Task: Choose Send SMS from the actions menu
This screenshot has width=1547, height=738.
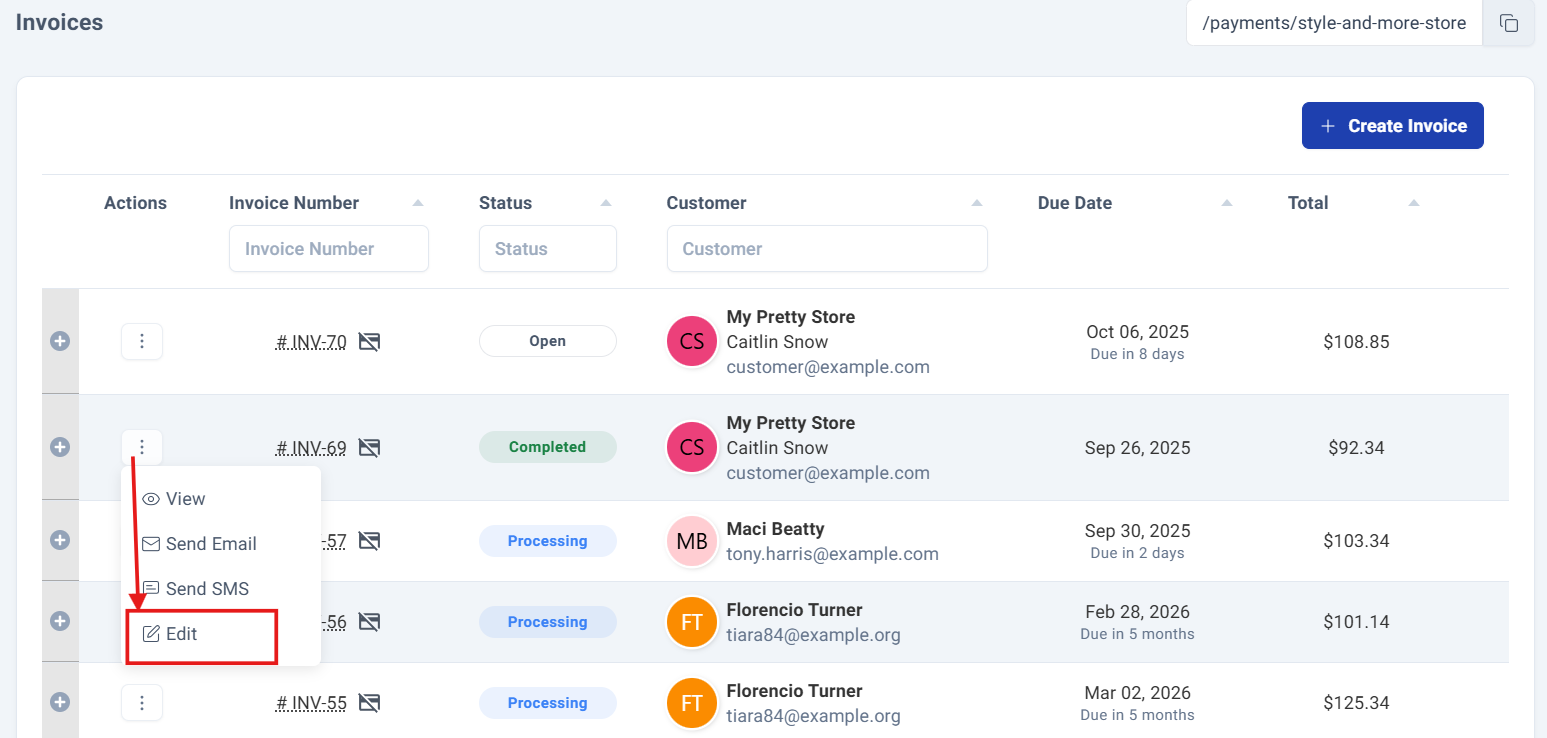Action: (221, 589)
